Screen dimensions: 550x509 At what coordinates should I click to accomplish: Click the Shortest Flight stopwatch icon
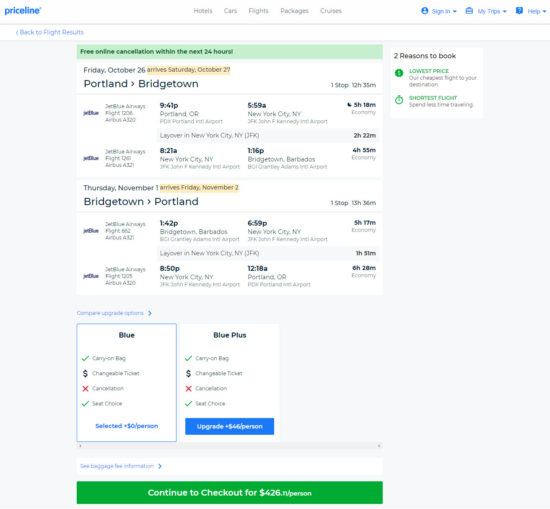(399, 100)
